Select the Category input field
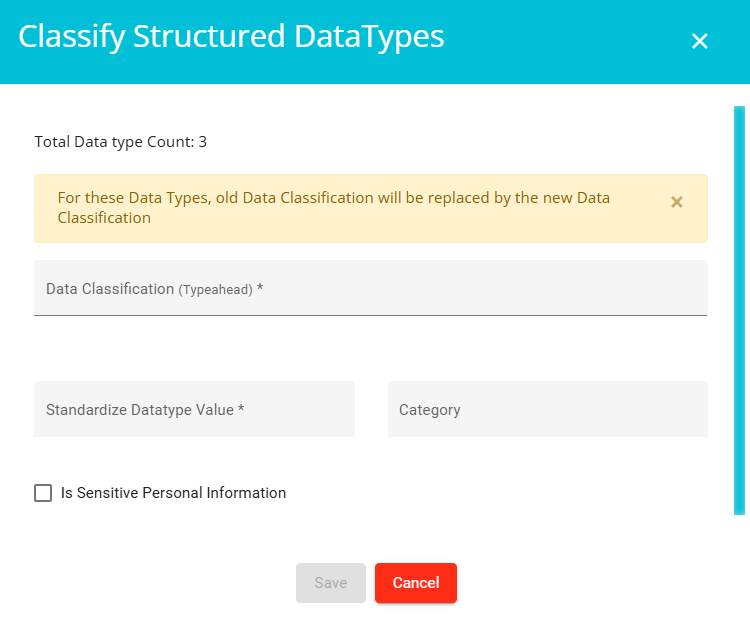 click(x=548, y=409)
